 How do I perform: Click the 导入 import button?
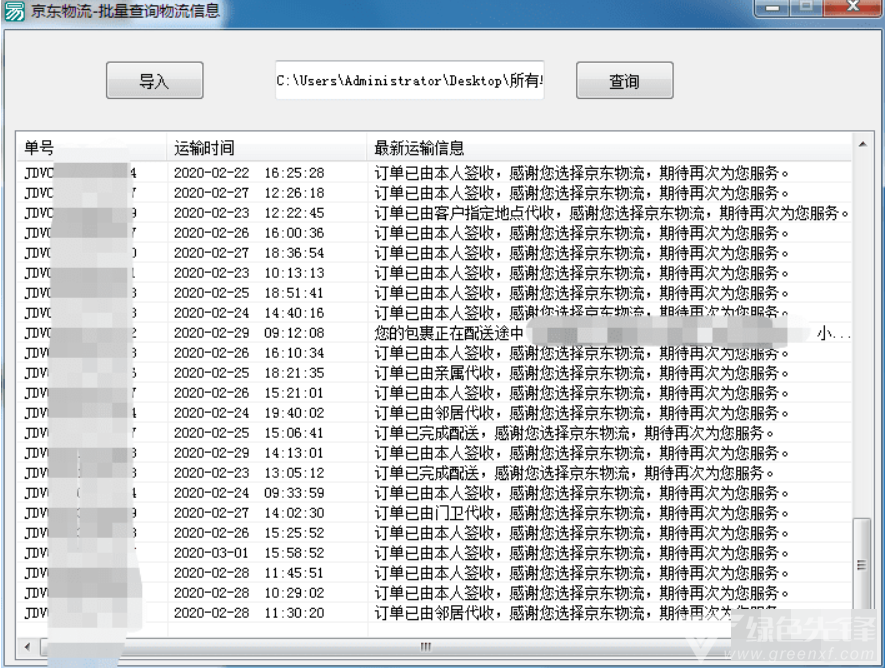[x=155, y=81]
